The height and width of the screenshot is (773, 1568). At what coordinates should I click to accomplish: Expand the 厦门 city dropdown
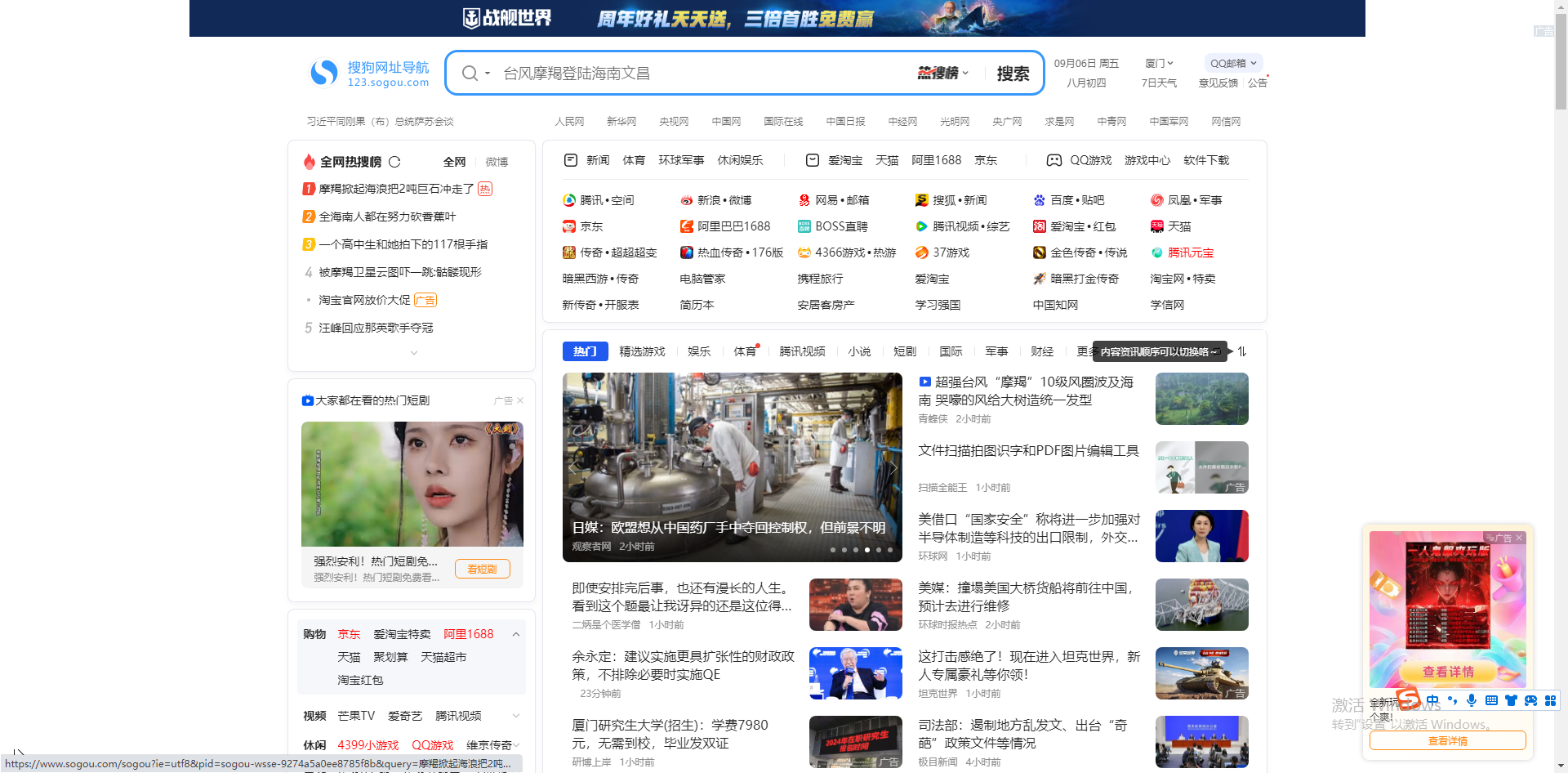click(x=1159, y=63)
